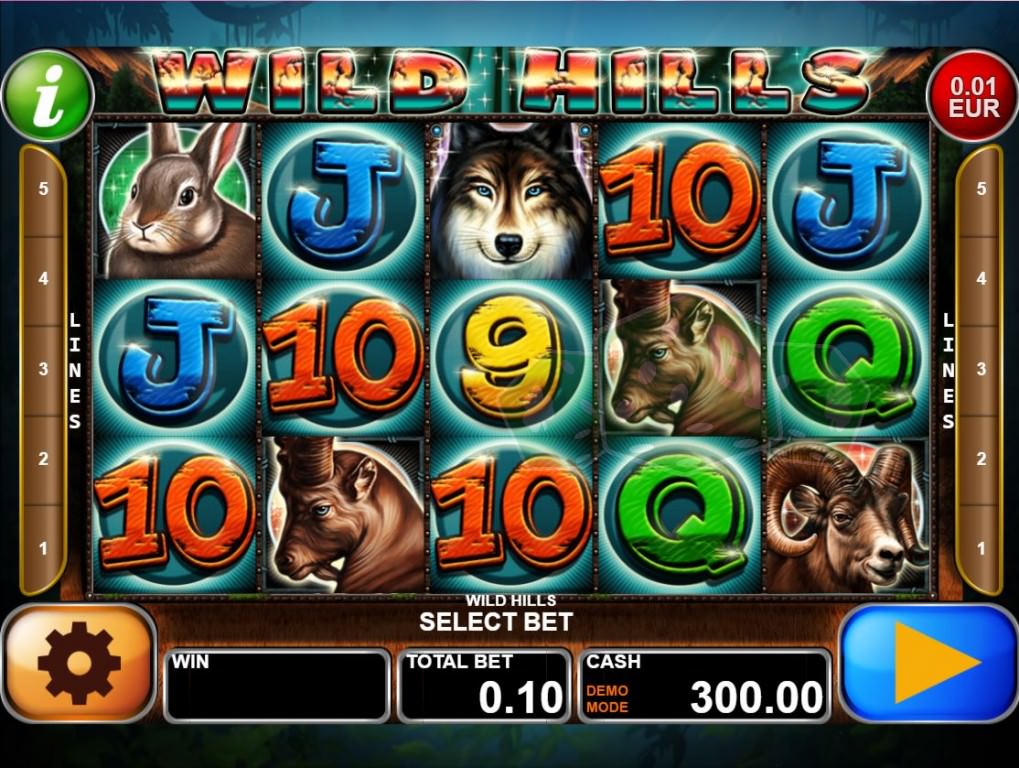The height and width of the screenshot is (768, 1019).
Task: Click the yellow 9 symbol
Action: pos(510,358)
